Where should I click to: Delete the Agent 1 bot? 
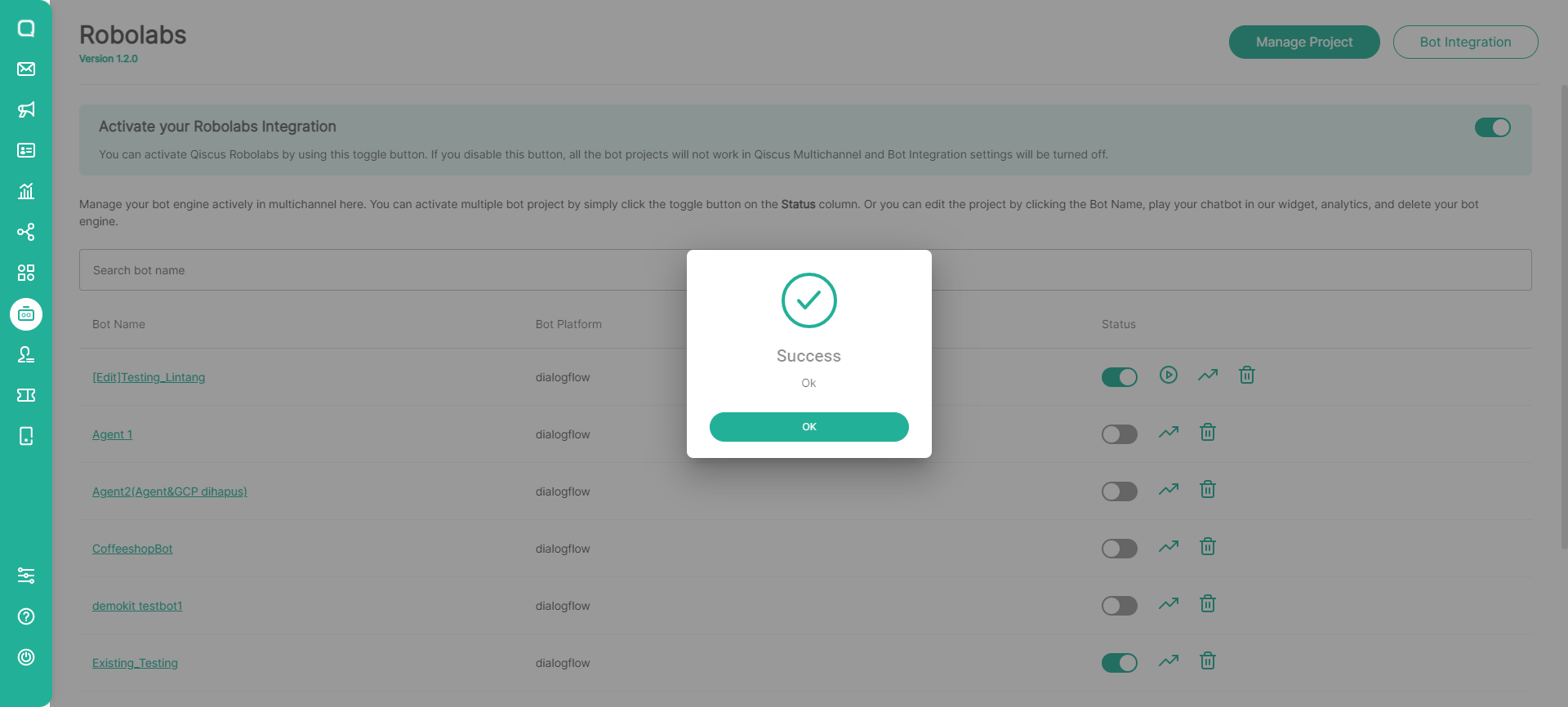tap(1208, 433)
